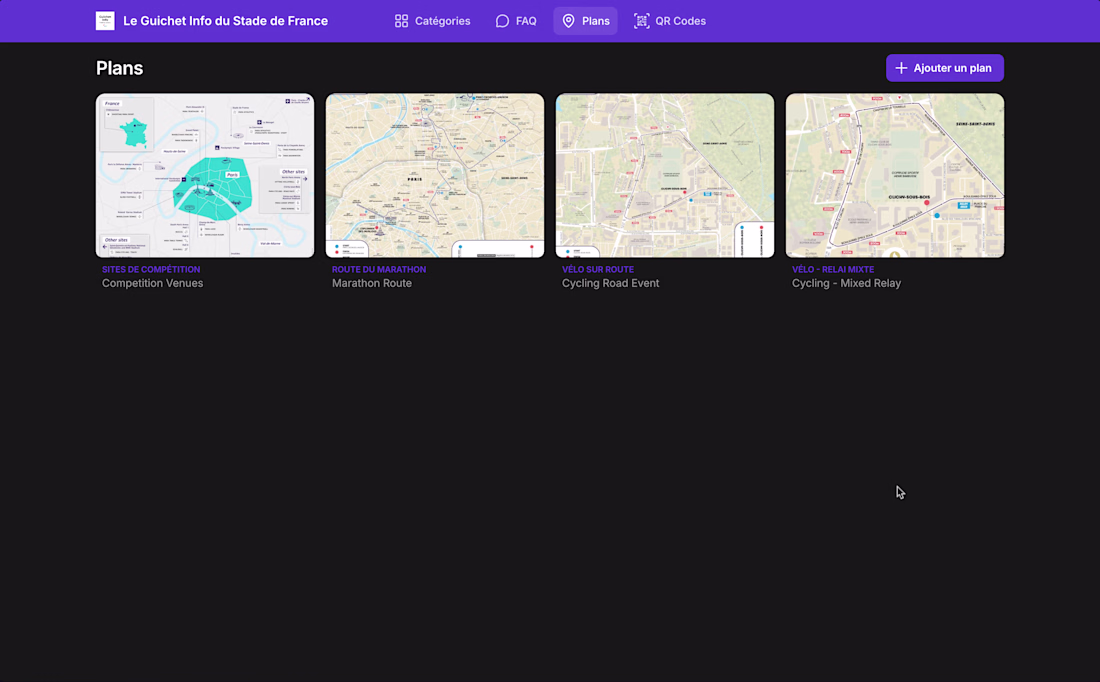Switch to the FAQ tab

tap(516, 21)
